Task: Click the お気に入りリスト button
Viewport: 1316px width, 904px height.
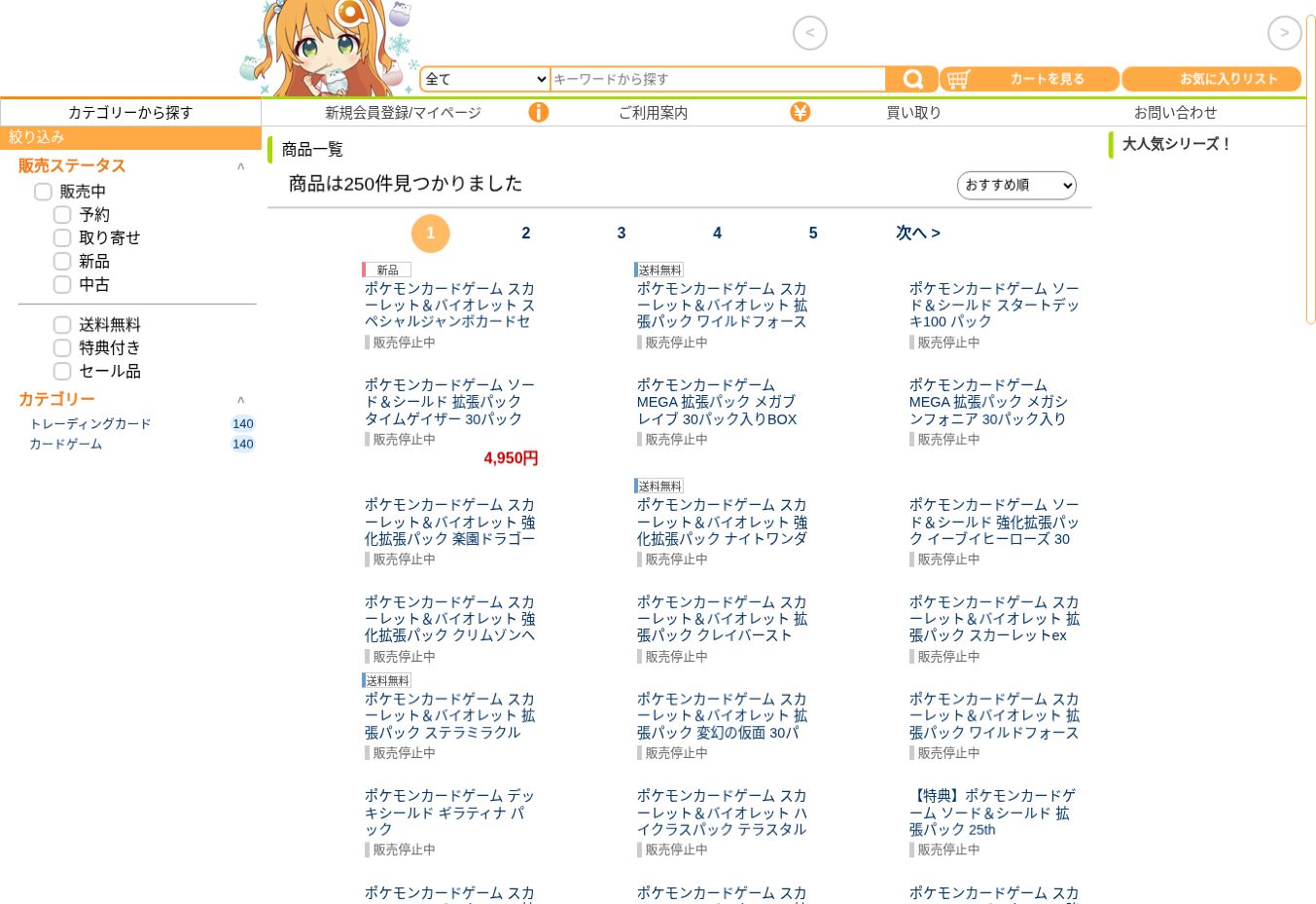Action: 1211,79
